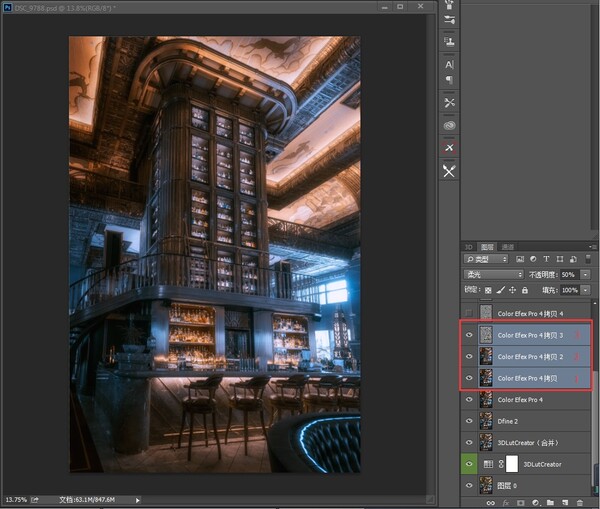The width and height of the screenshot is (600, 509).
Task: Filter layers by shape layers icon
Action: pyautogui.click(x=560, y=259)
